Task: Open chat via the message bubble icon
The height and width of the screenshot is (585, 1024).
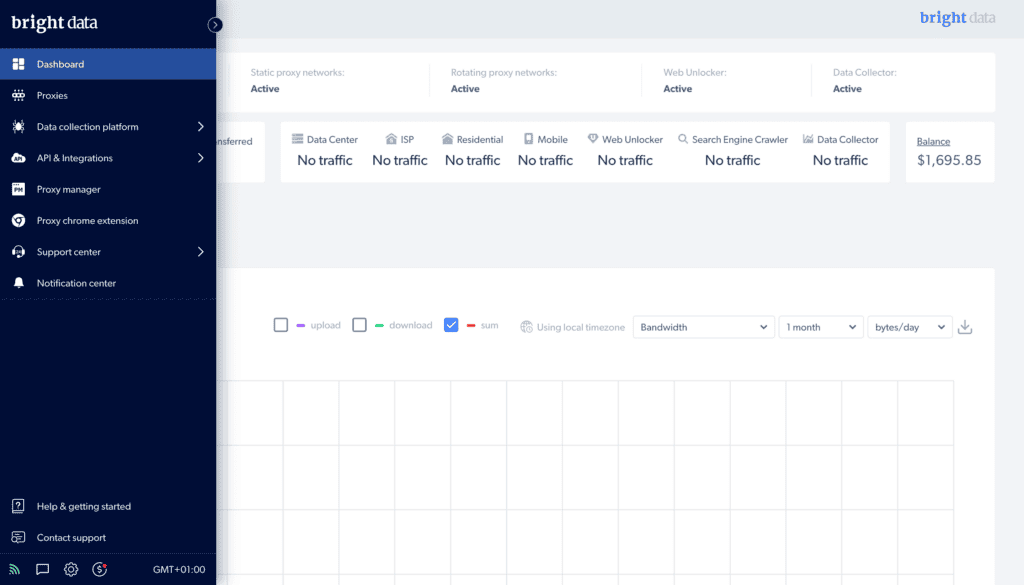Action: (x=42, y=569)
